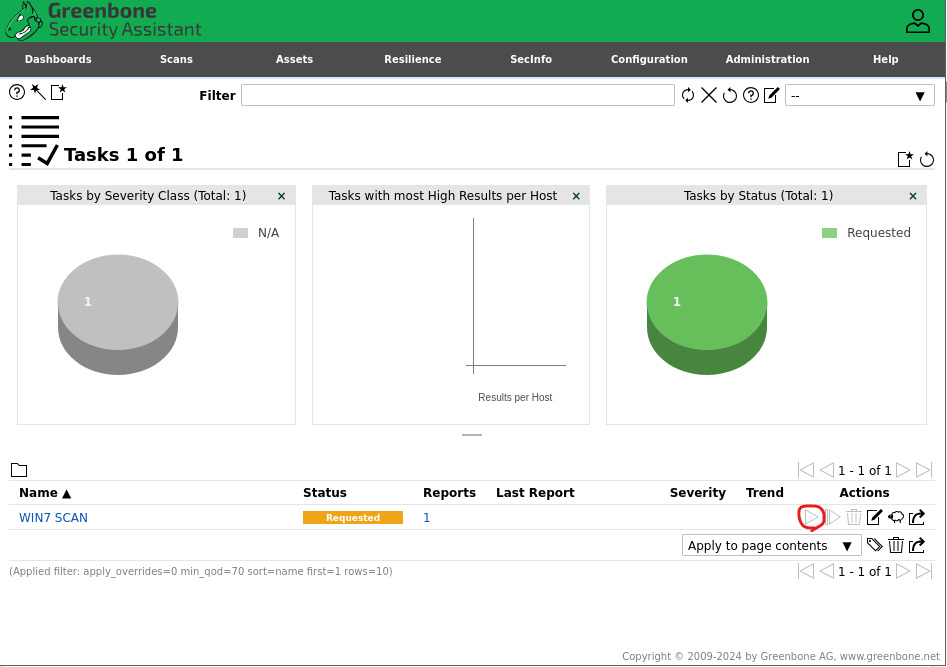This screenshot has width=947, height=667.
Task: Click the Greenbone Security Assistant logo
Action: [x=103, y=21]
